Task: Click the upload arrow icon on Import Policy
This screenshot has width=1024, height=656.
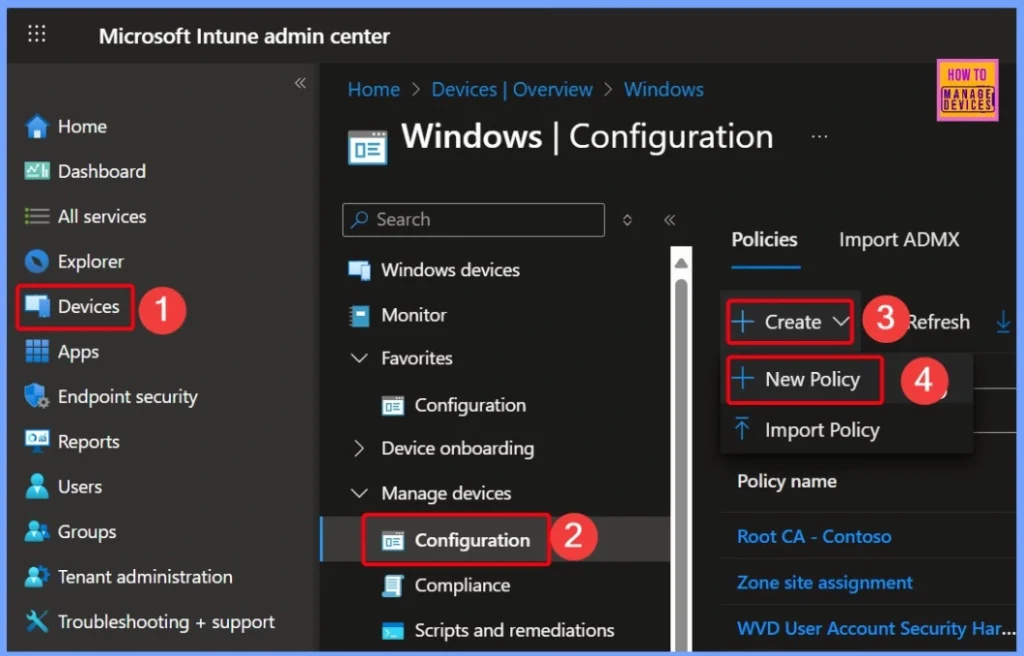Action: click(742, 429)
